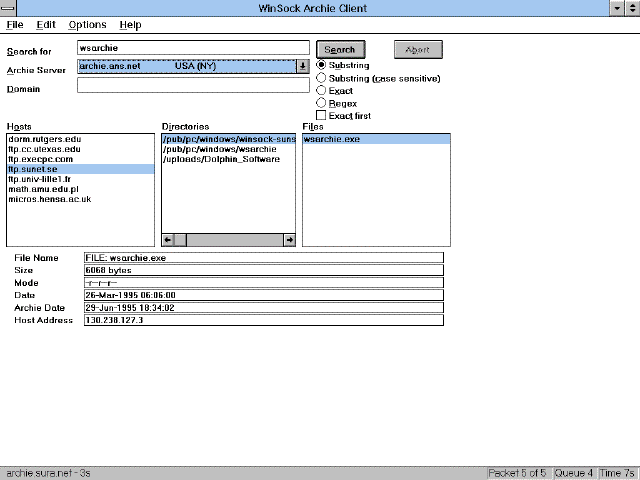Open the Edit menu
Viewport: 640px width, 480px height.
pyautogui.click(x=46, y=25)
